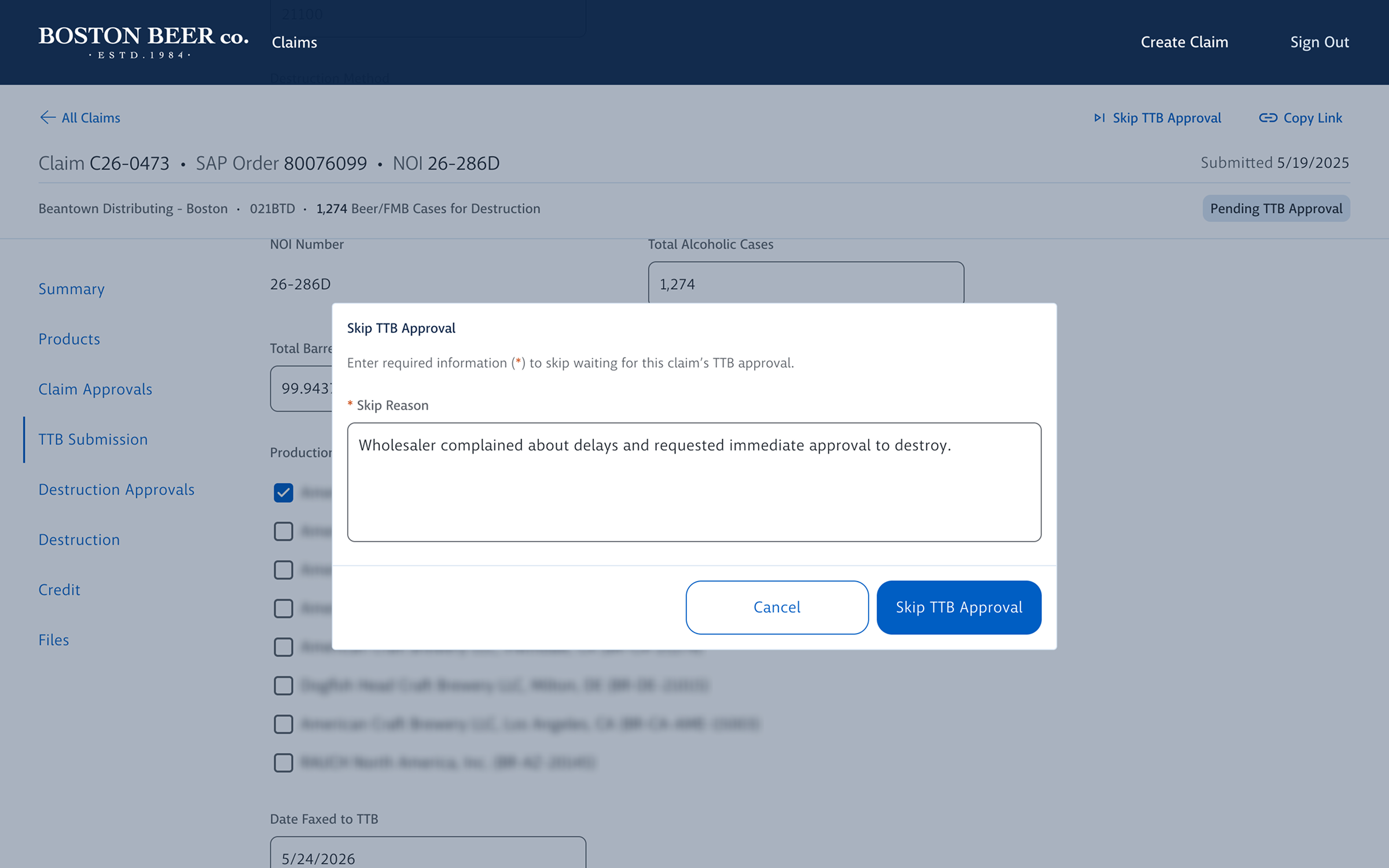Go to the Summary section

71,289
